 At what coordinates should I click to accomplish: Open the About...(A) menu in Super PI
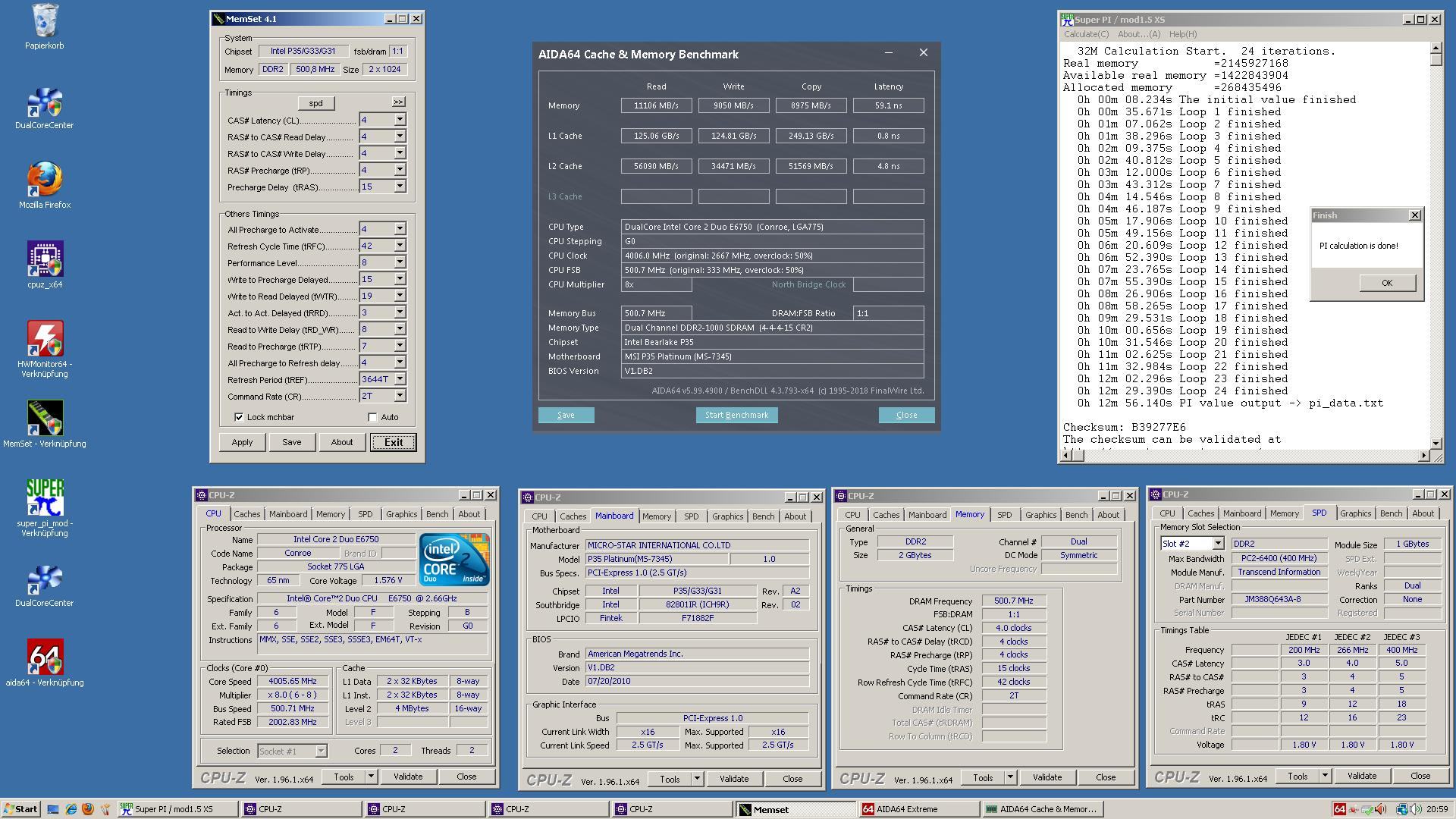[x=1139, y=34]
